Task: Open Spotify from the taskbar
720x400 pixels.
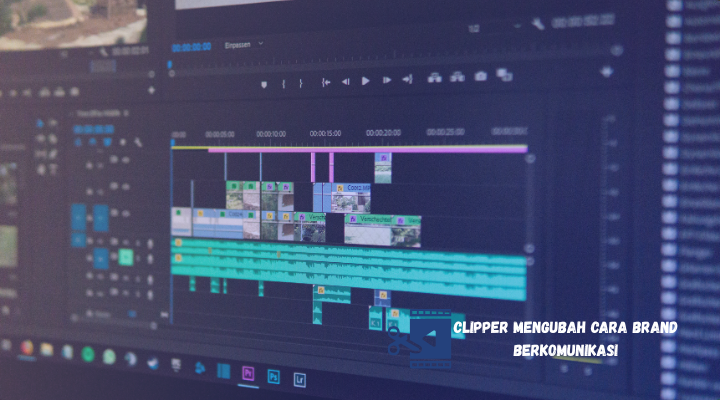Action: pos(88,354)
